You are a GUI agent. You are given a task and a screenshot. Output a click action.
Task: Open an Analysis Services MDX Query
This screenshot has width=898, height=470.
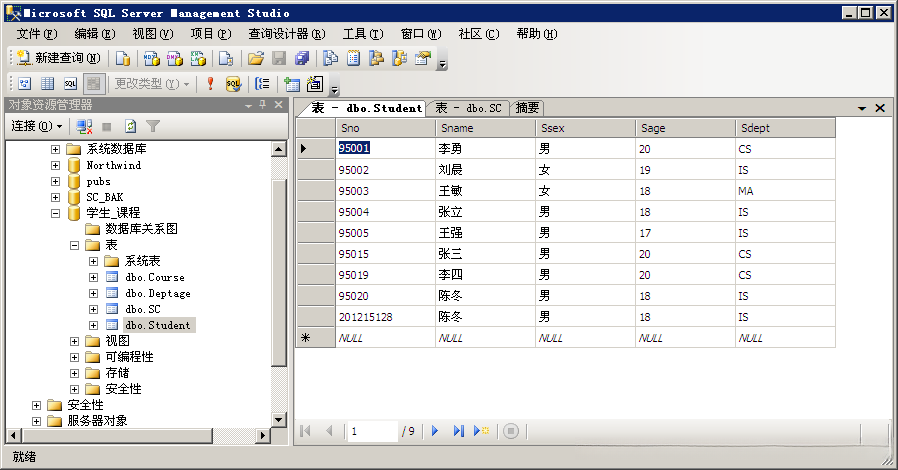pyautogui.click(x=151, y=58)
